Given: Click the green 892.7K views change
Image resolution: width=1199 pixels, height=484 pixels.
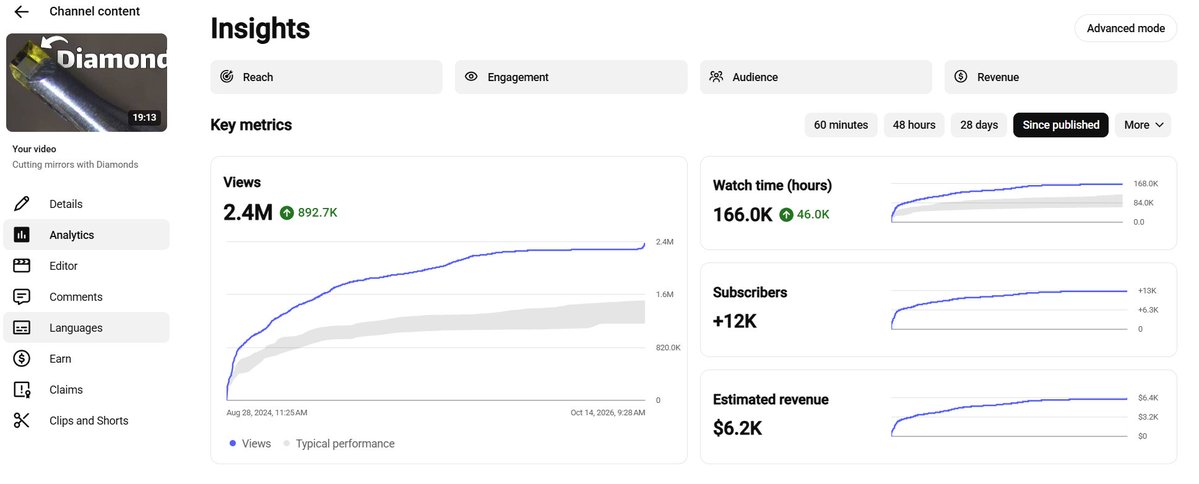Looking at the screenshot, I should [x=317, y=213].
